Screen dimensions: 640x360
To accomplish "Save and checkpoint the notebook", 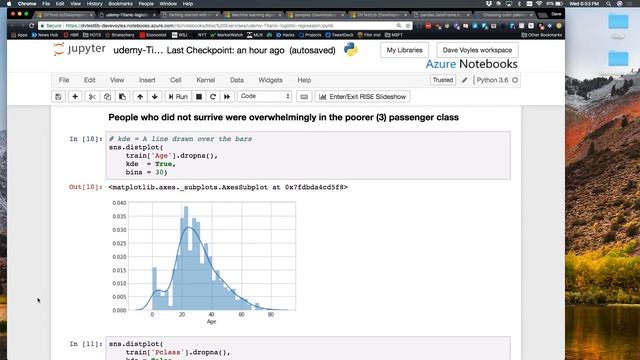I will [58, 97].
